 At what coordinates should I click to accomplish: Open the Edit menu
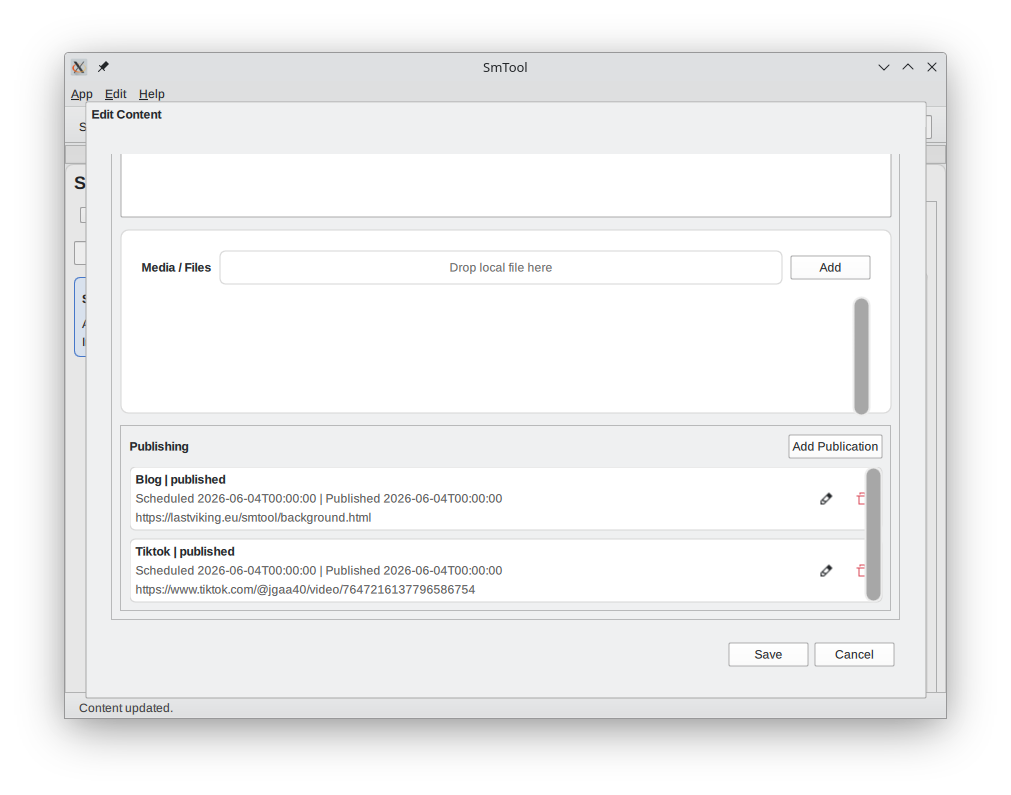[115, 94]
